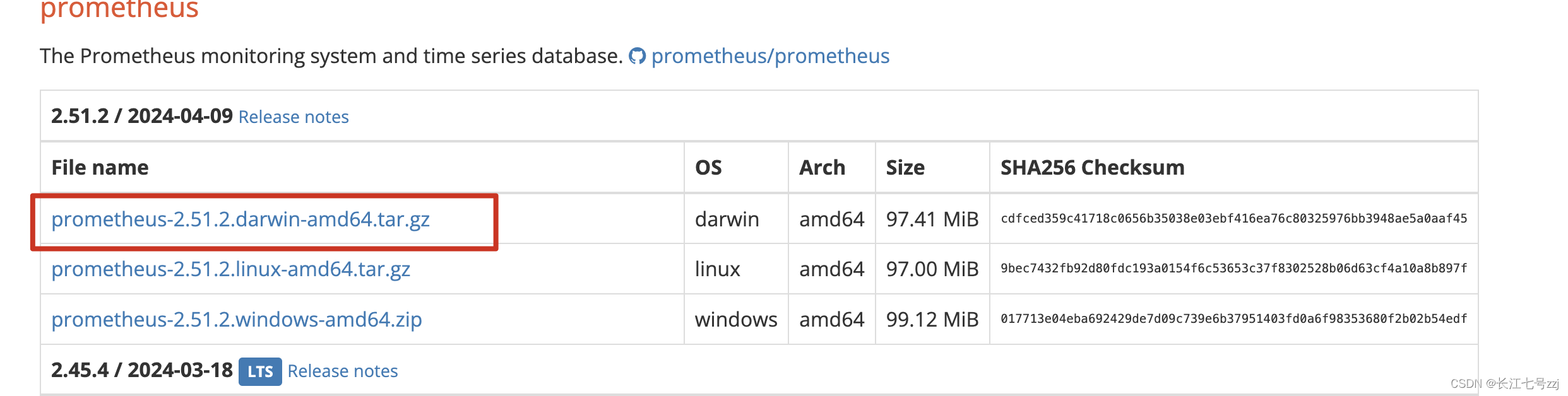Image resolution: width=1568 pixels, height=396 pixels.
Task: Open Release notes for version 2.51.2
Action: [293, 117]
